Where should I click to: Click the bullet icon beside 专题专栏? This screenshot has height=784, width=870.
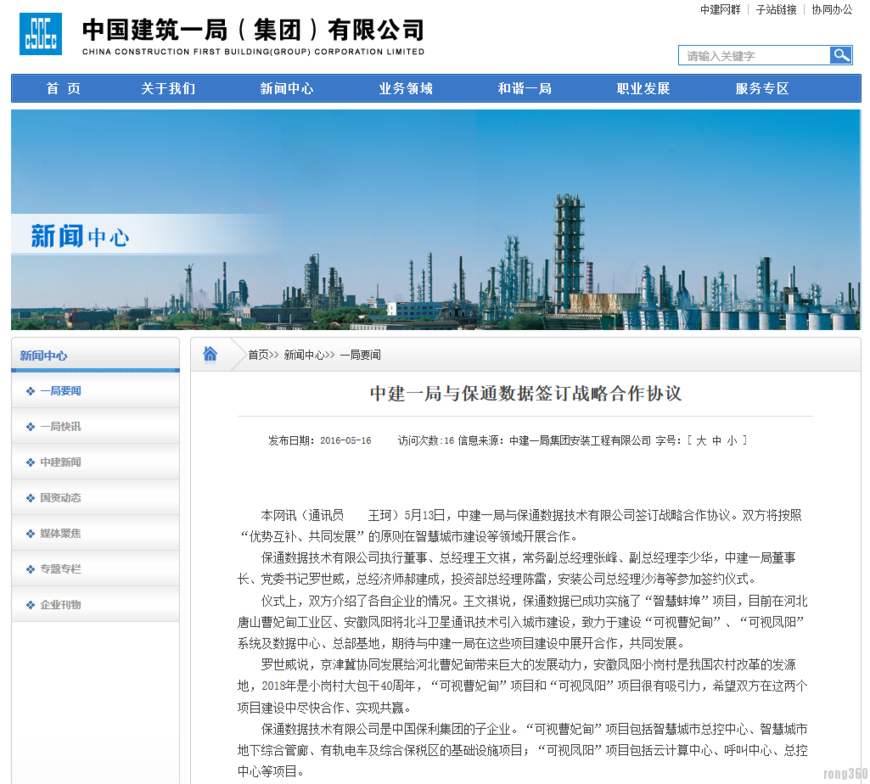[31, 569]
